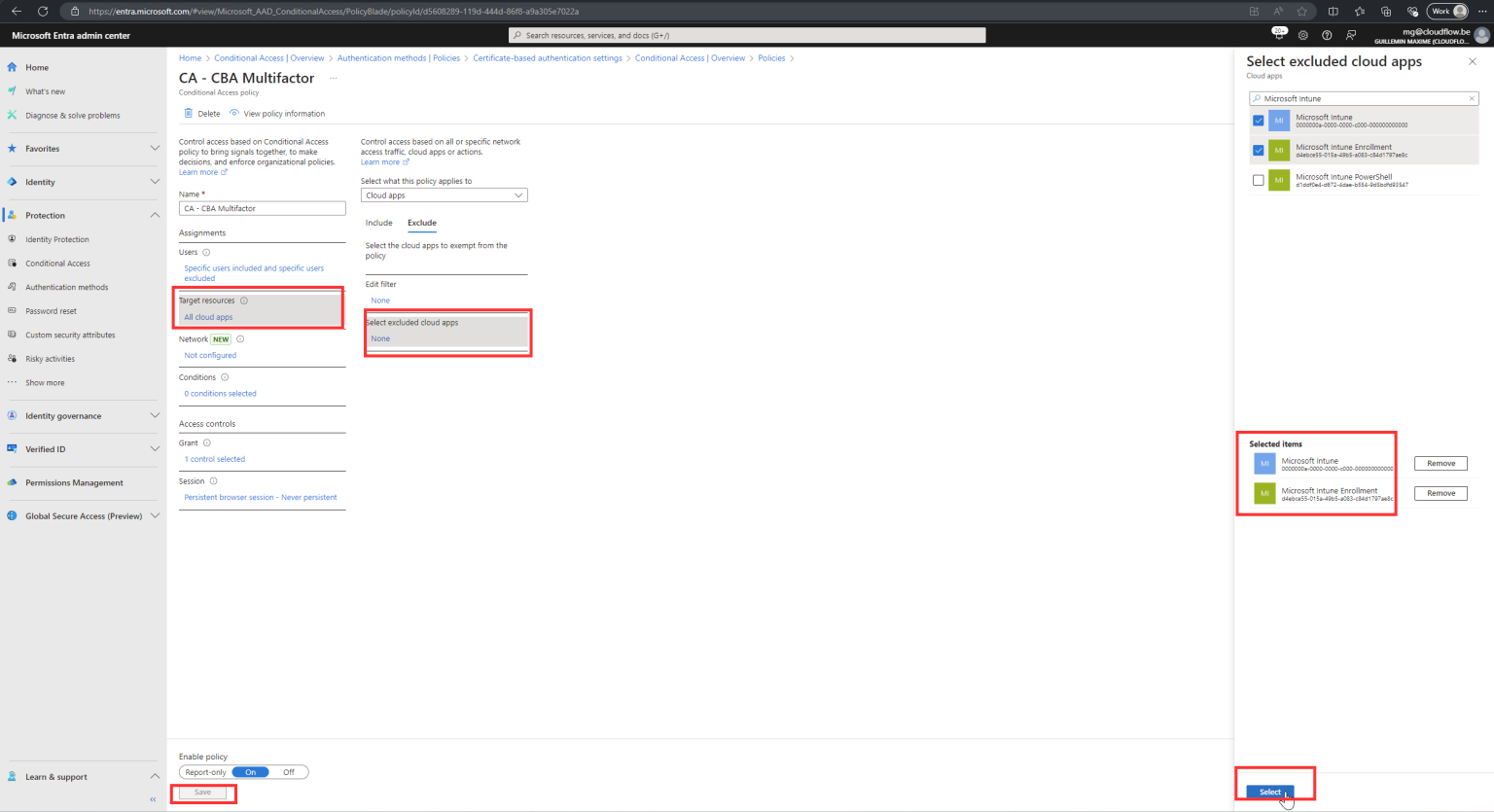Switch to the Include tab

pos(378,223)
